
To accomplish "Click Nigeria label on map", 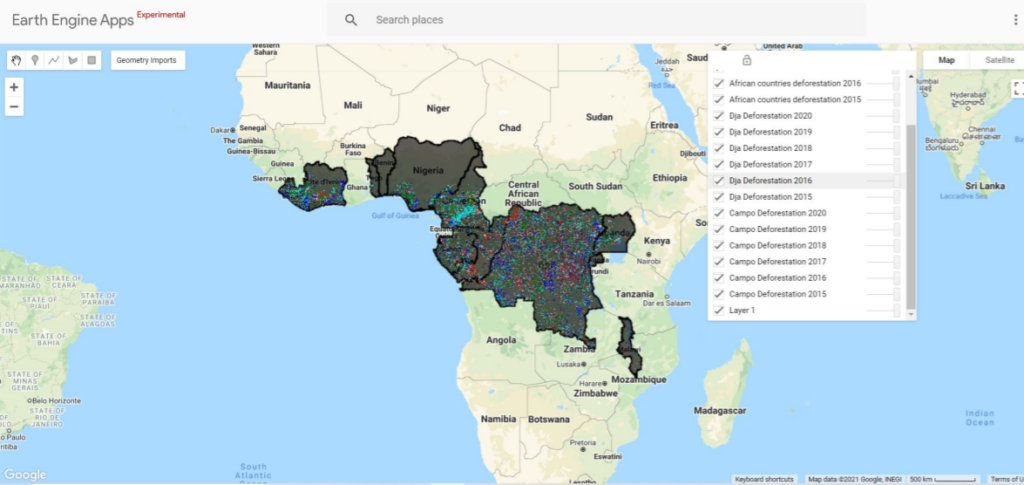I will click(x=428, y=171).
